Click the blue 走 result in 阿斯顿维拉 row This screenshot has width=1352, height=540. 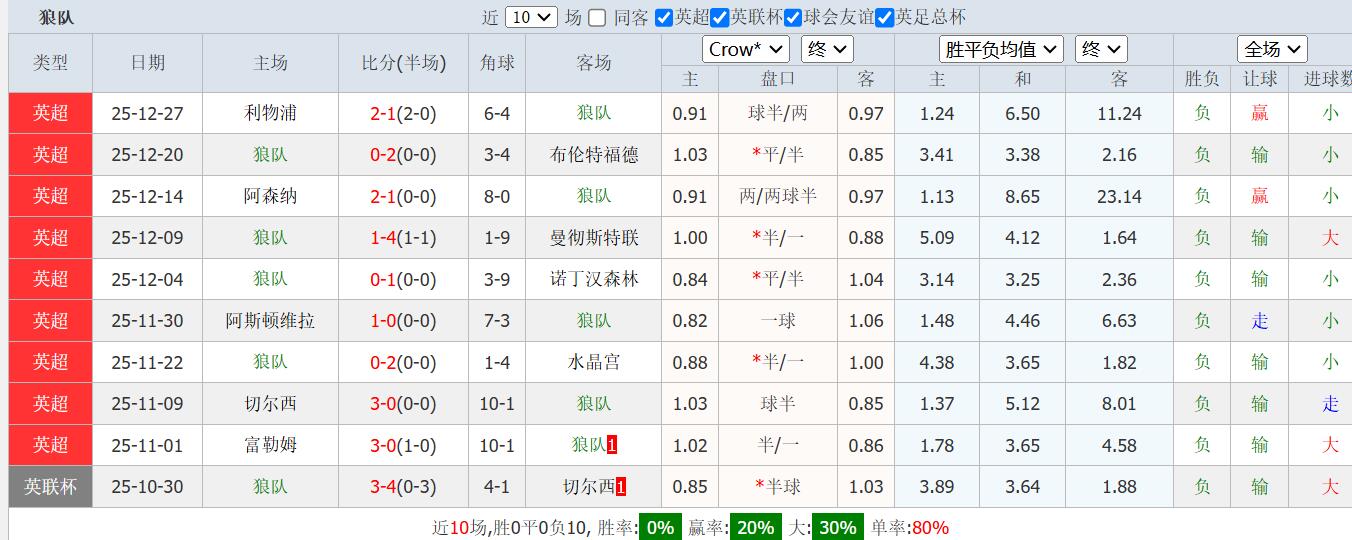pos(1260,321)
